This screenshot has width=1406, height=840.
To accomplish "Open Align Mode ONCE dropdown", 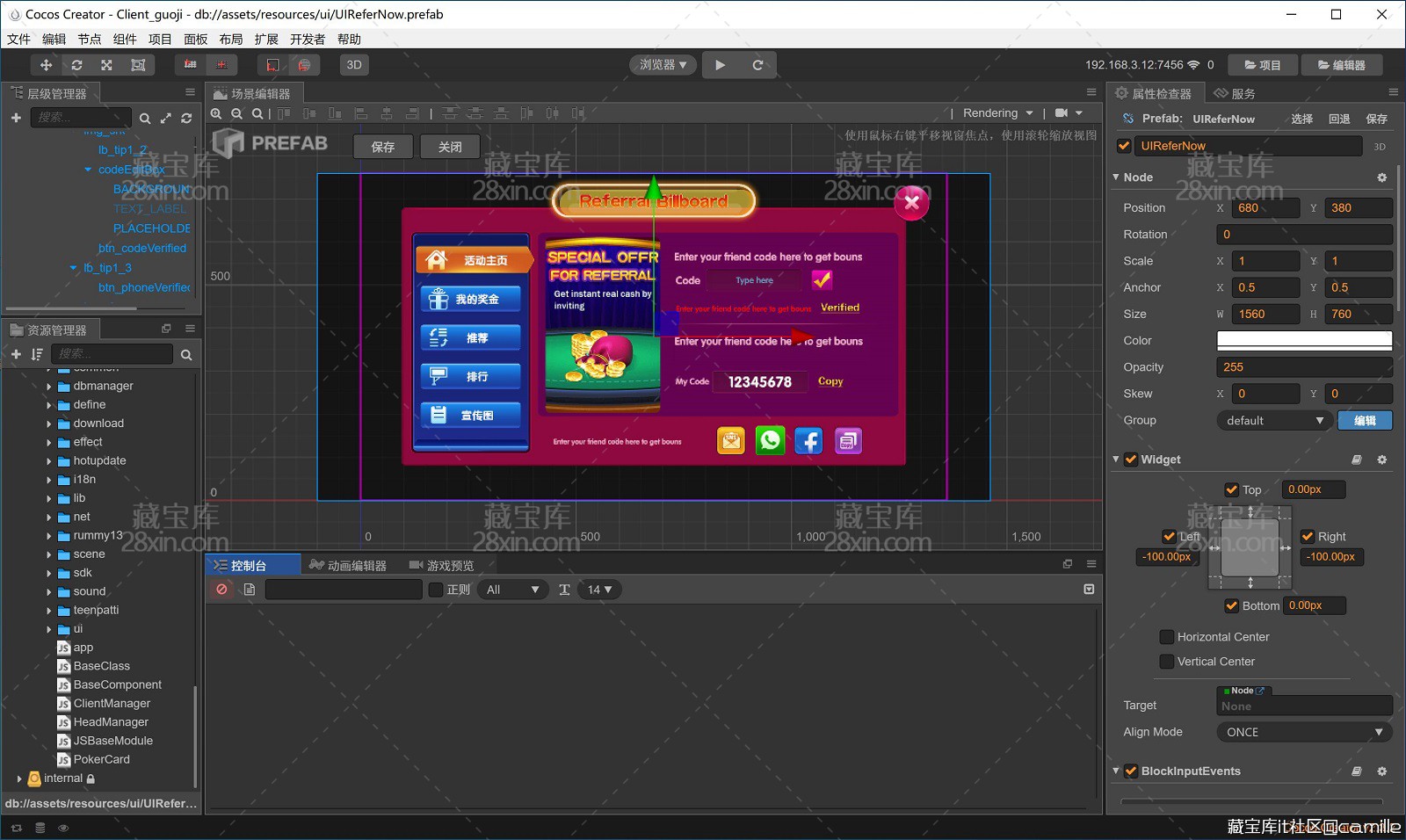I will tap(1304, 732).
